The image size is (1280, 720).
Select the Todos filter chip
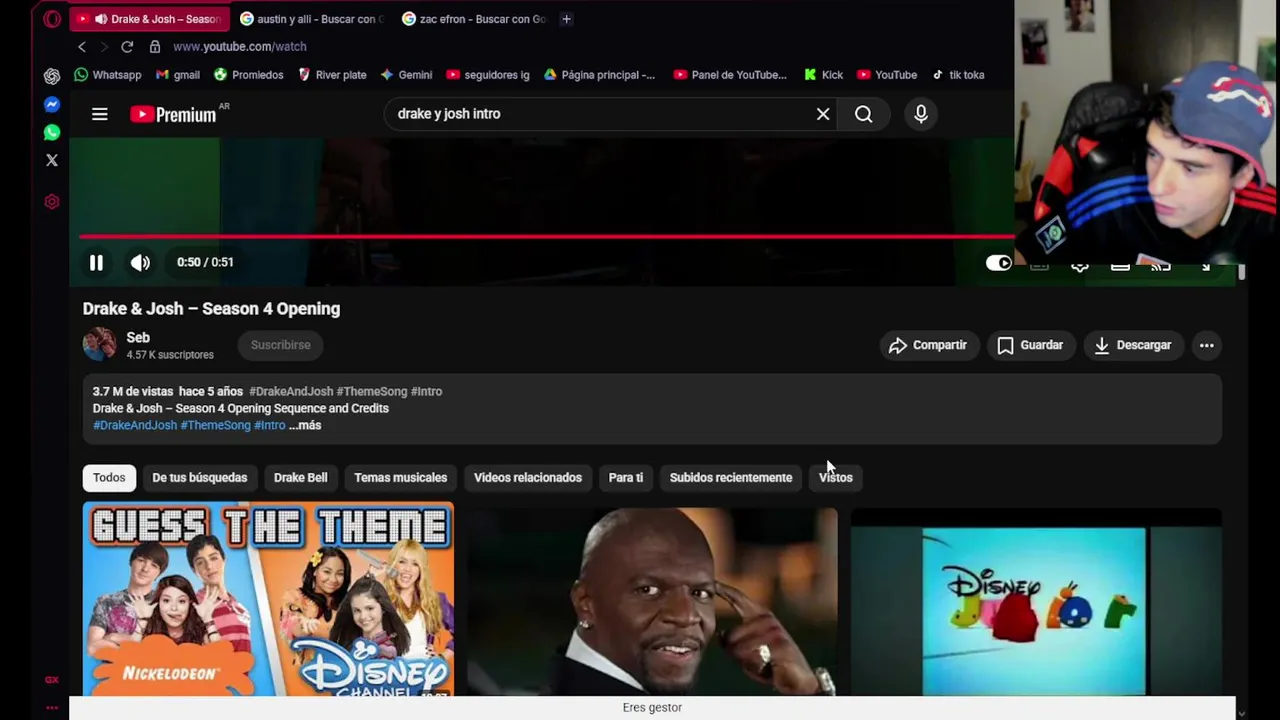(109, 478)
